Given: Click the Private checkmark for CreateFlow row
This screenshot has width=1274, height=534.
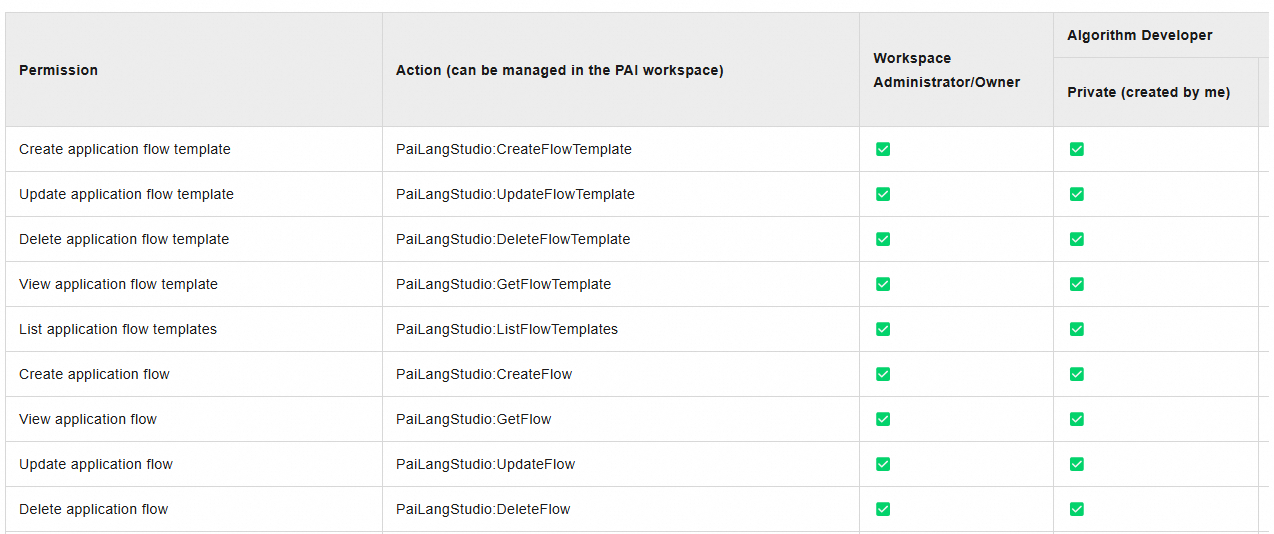Looking at the screenshot, I should coord(1077,374).
